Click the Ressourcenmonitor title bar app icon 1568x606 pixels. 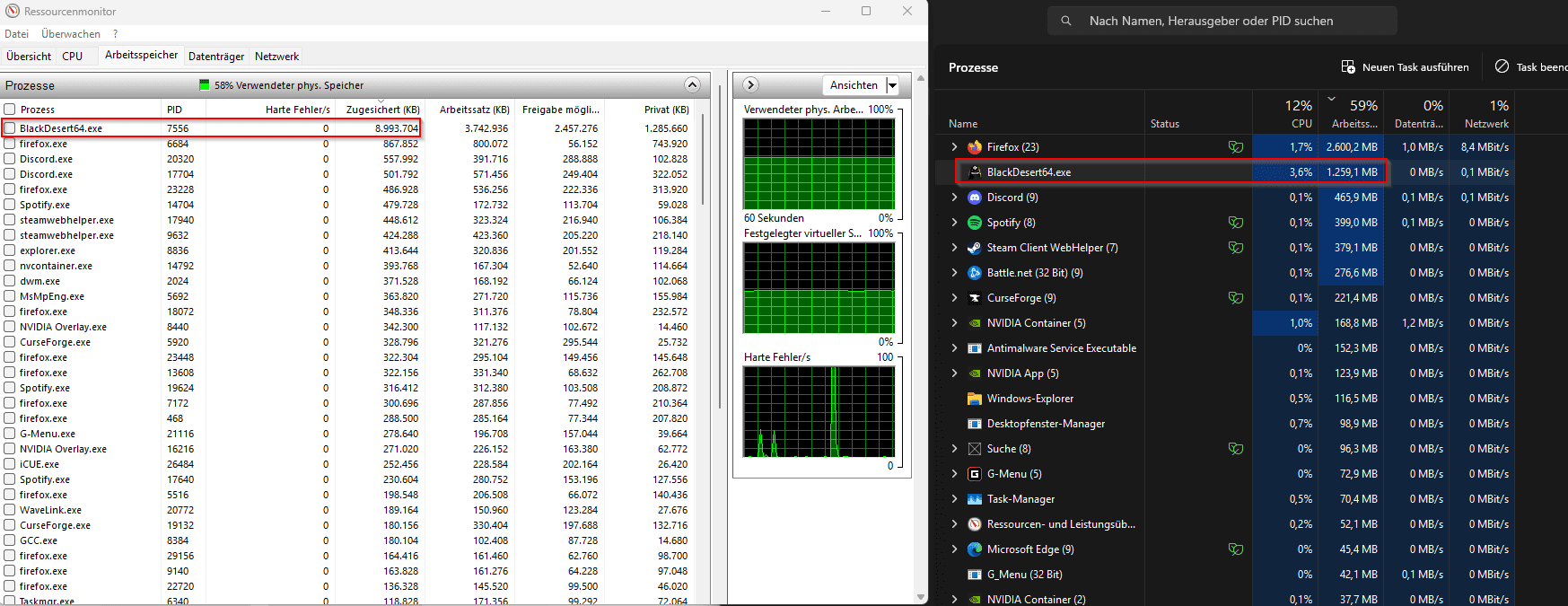tap(13, 11)
